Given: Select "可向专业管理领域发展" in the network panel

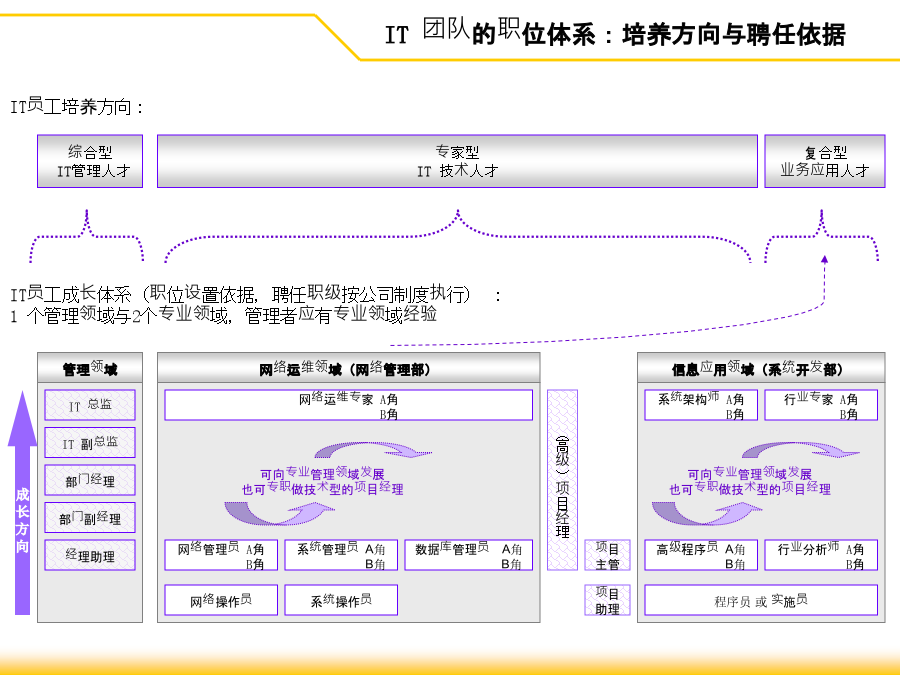Looking at the screenshot, I should [x=322, y=474].
